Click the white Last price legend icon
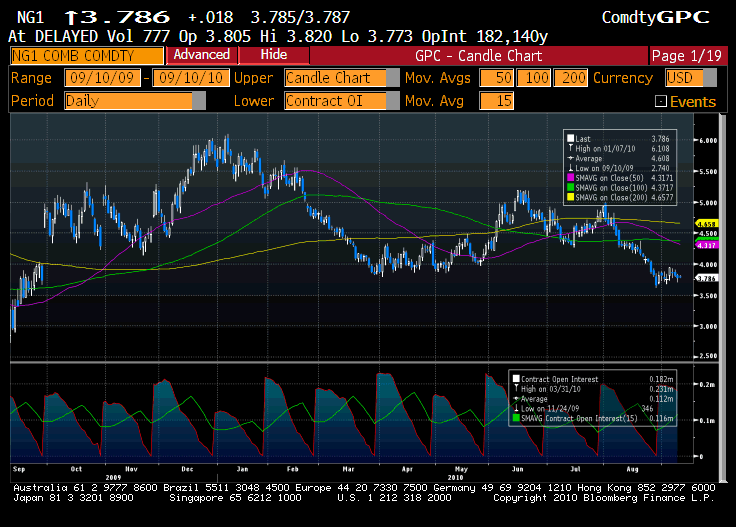Image resolution: width=736 pixels, height=527 pixels. click(x=570, y=139)
